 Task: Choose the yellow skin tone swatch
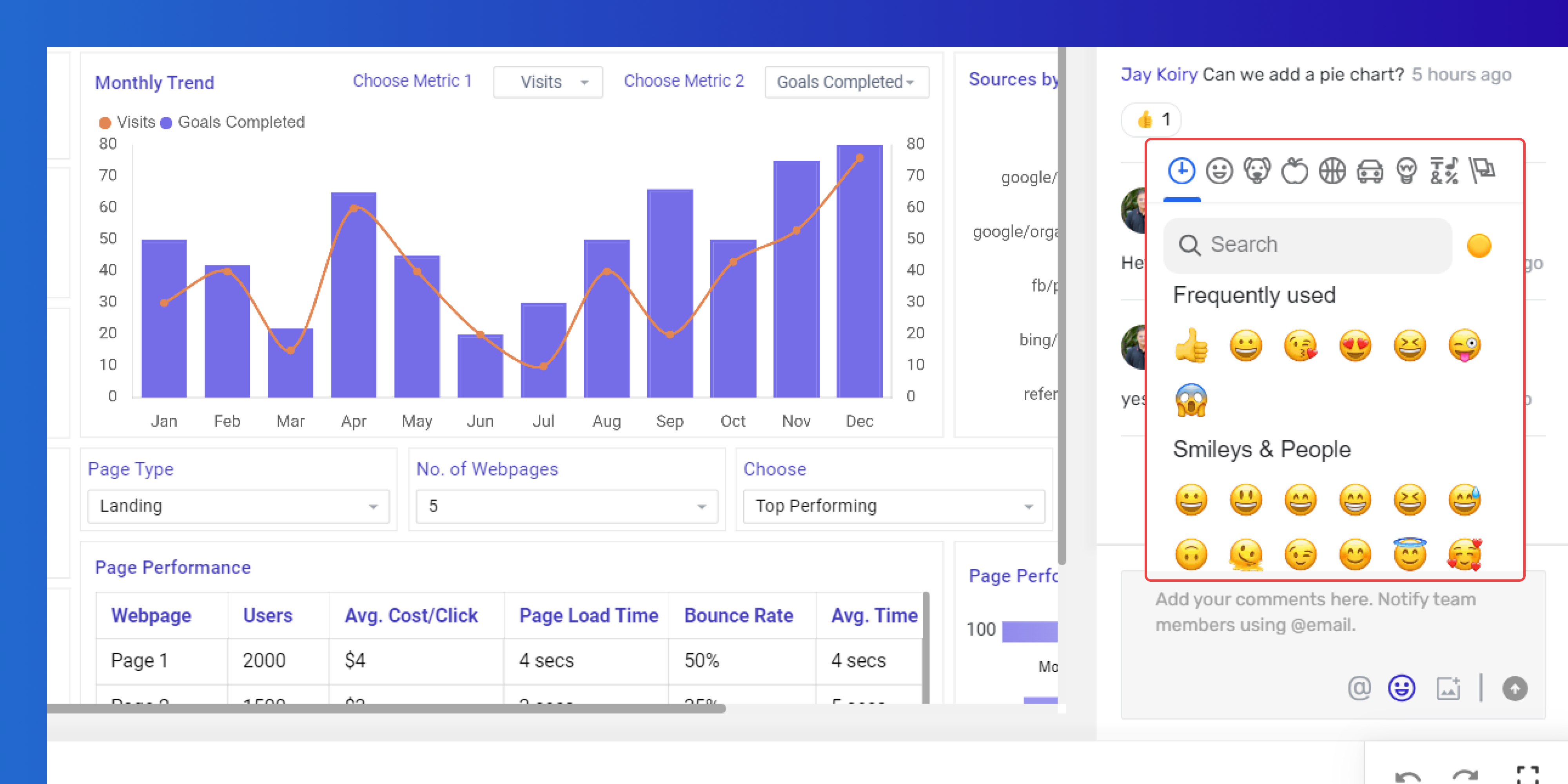click(1479, 245)
